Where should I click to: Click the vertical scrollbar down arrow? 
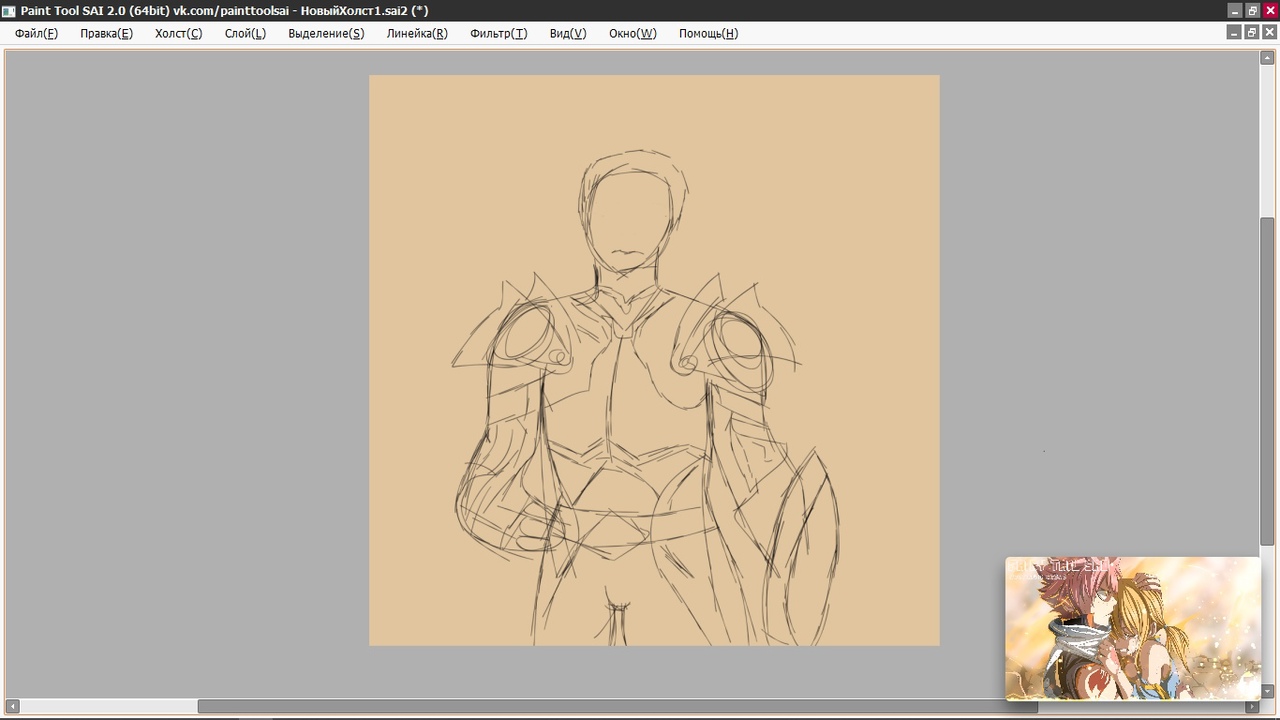1266,690
